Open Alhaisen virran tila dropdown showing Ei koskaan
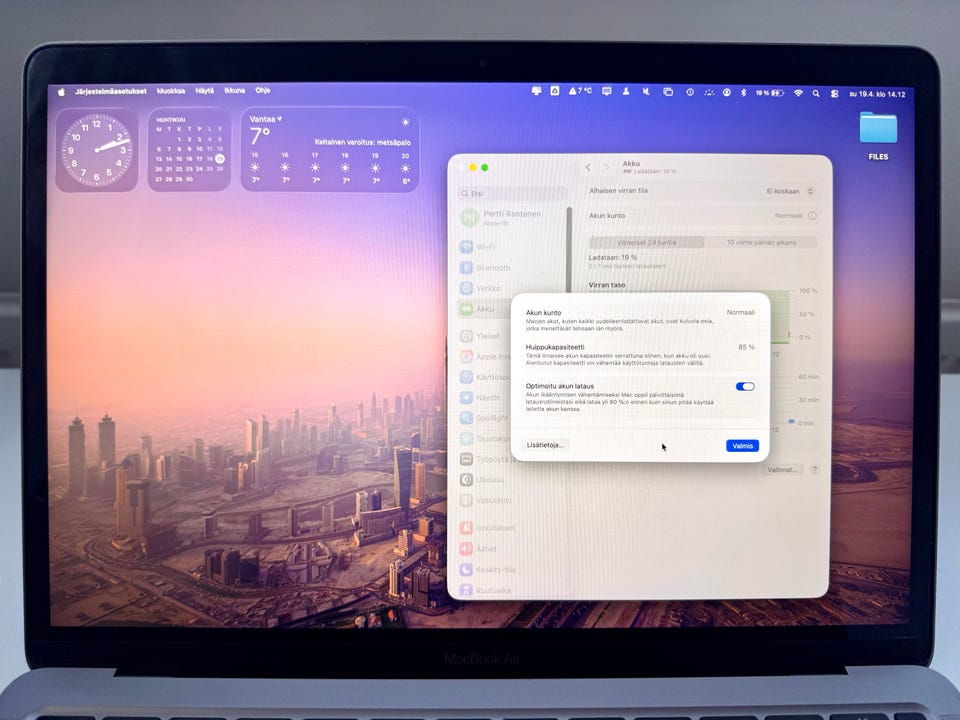Viewport: 960px width, 720px height. (x=789, y=191)
